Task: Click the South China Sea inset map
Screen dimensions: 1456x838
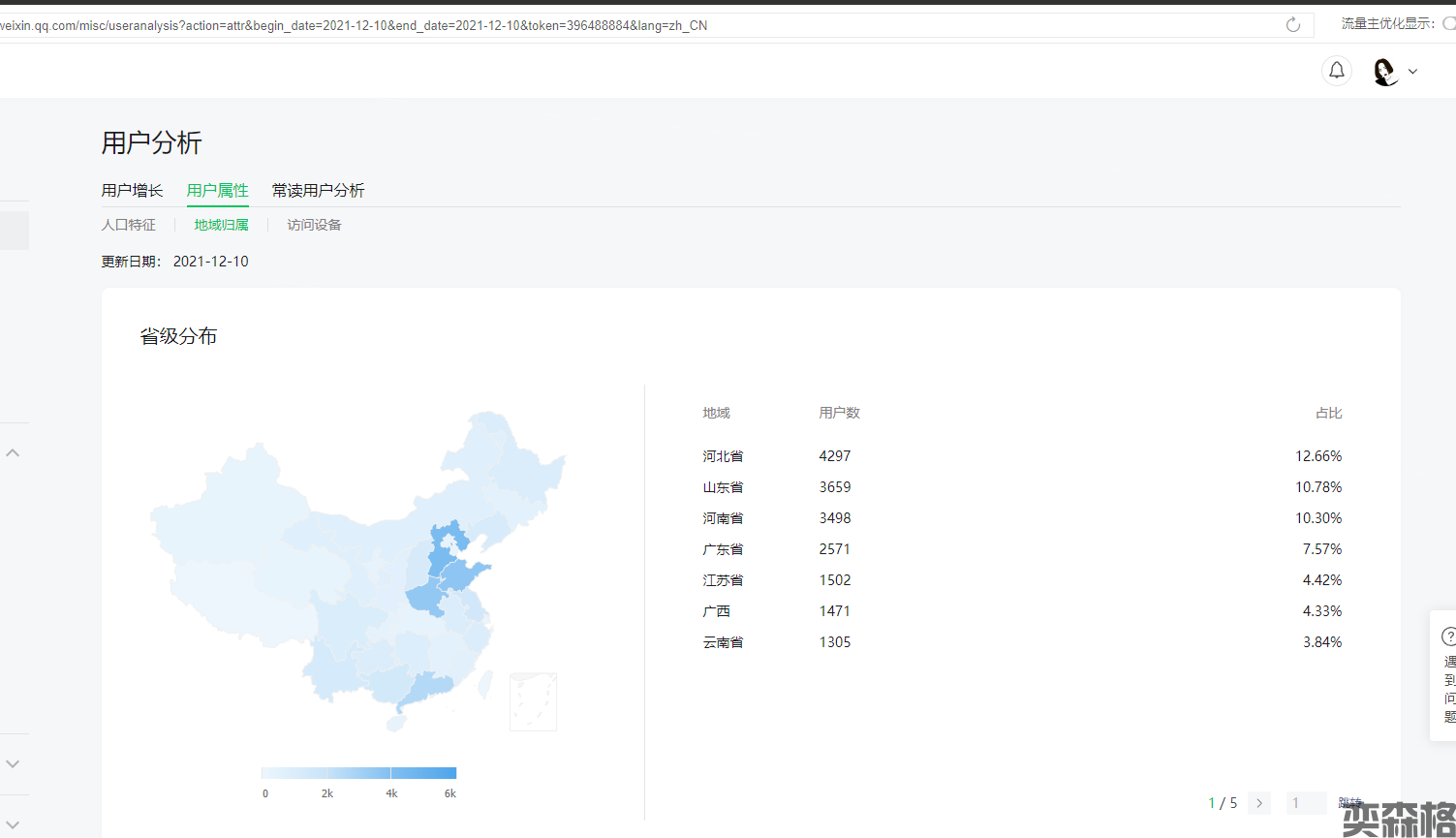Action: click(533, 701)
